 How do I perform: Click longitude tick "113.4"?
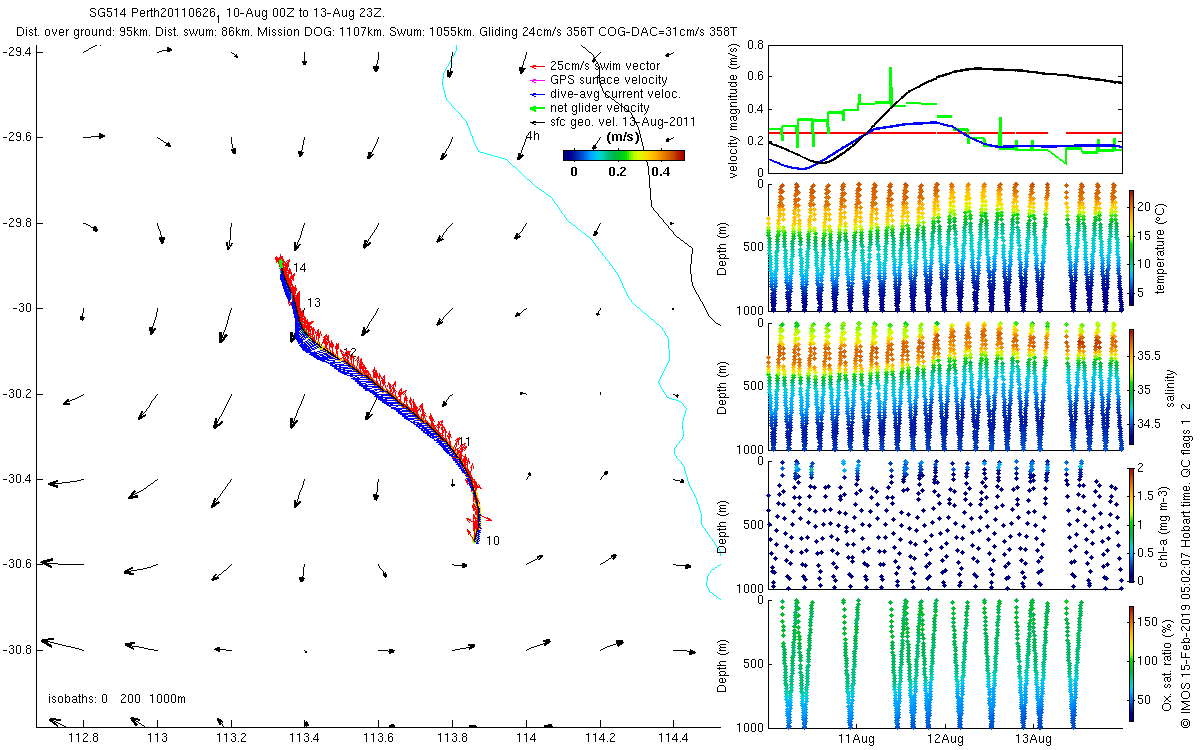(x=304, y=738)
